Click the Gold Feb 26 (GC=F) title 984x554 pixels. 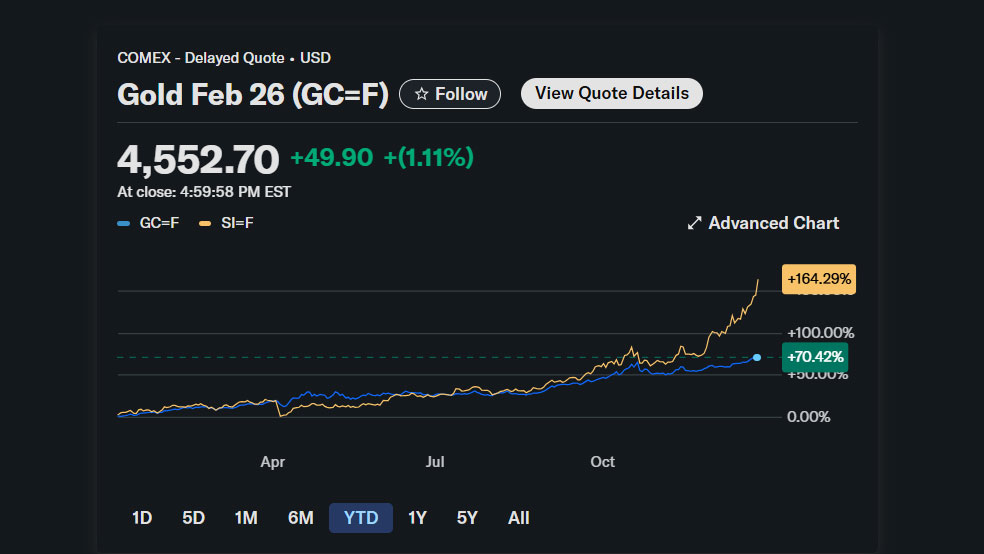252,94
